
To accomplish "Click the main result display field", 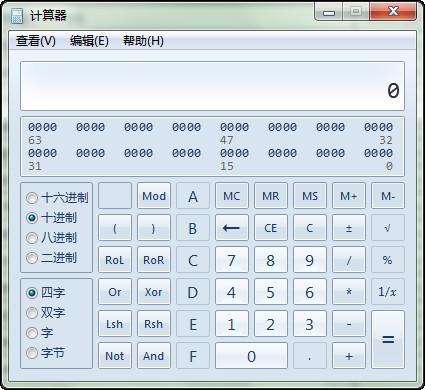I will pyautogui.click(x=212, y=86).
